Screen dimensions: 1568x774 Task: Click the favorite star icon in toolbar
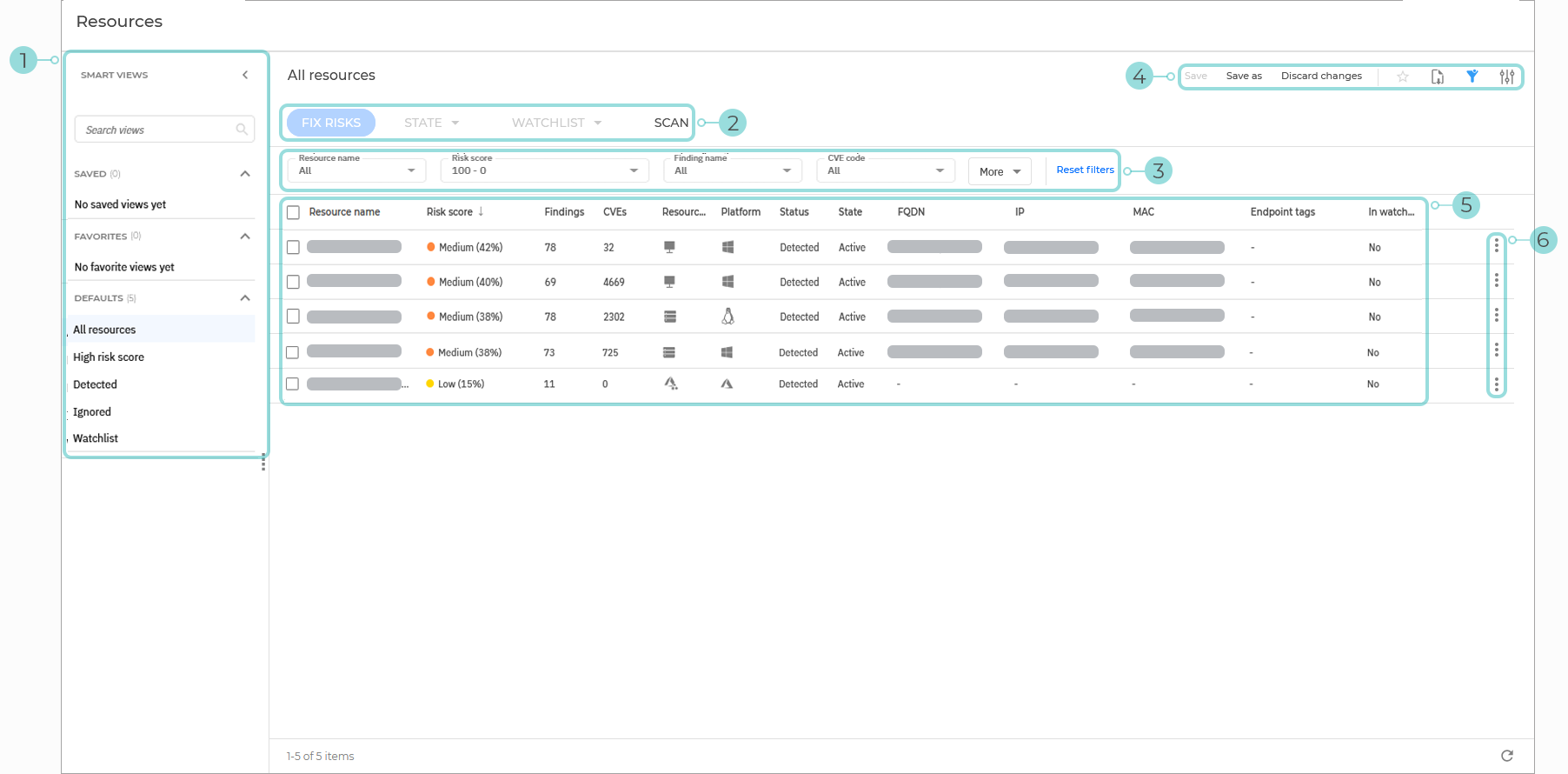[1402, 77]
